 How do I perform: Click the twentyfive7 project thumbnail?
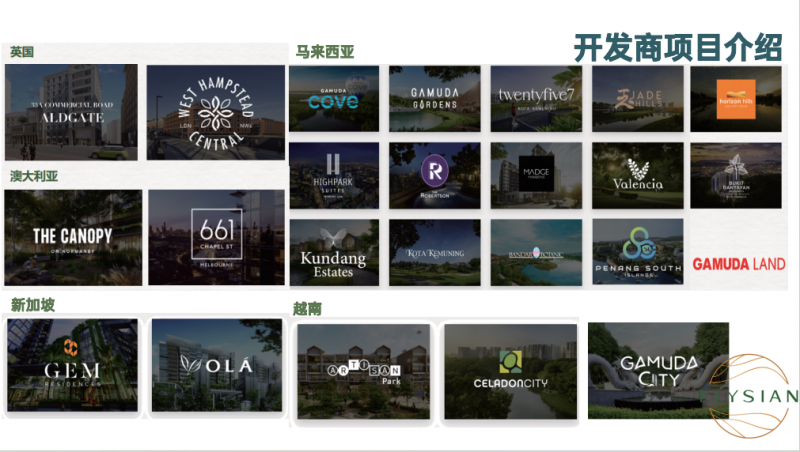pos(536,98)
